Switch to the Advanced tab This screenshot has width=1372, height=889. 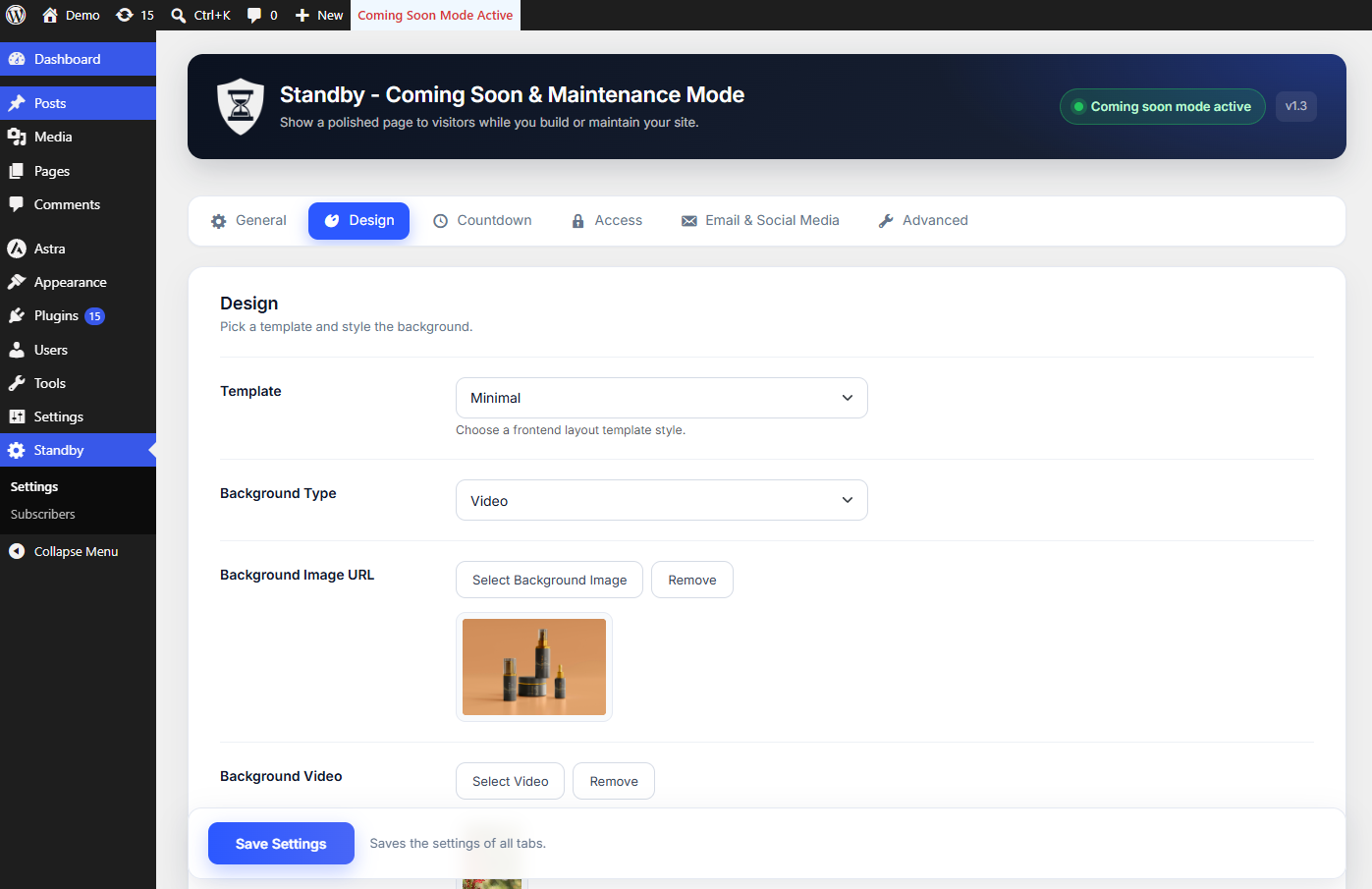tap(923, 221)
